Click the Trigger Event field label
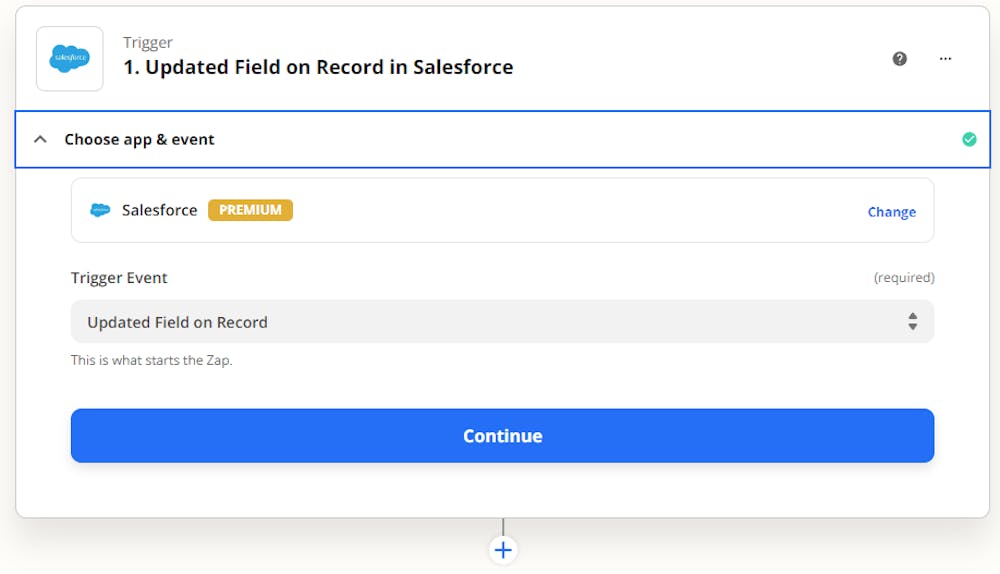 (119, 278)
